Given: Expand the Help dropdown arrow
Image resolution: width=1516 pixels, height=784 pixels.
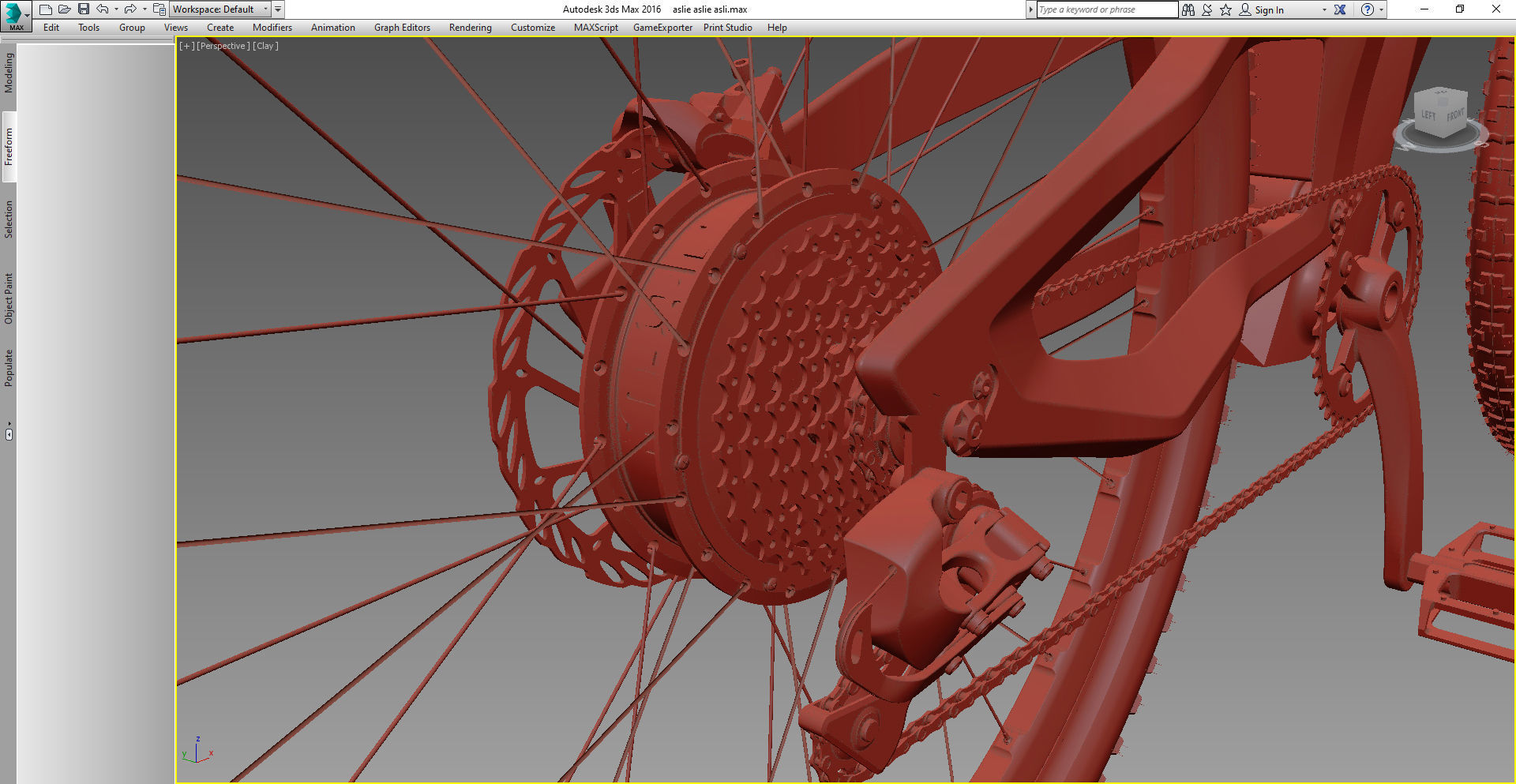Looking at the screenshot, I should (1381, 10).
